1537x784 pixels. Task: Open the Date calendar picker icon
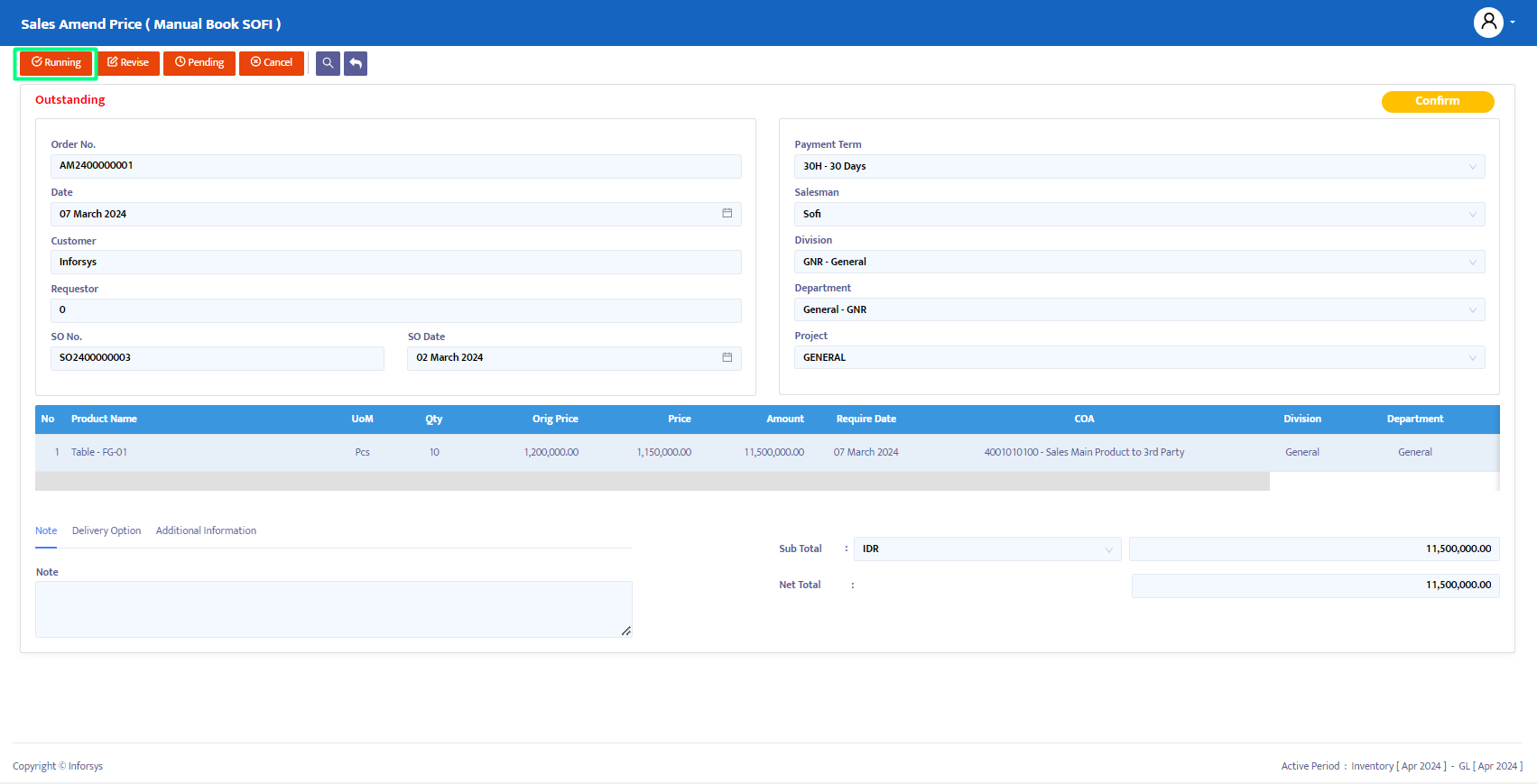point(727,214)
